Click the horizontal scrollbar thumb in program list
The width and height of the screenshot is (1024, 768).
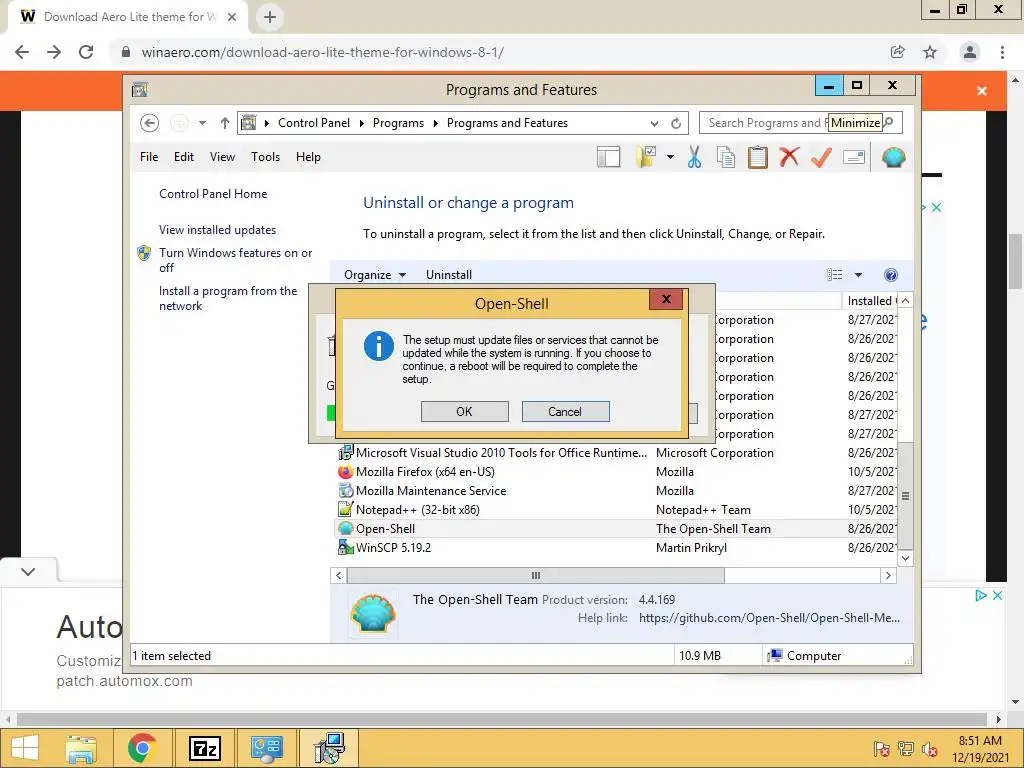[536, 575]
